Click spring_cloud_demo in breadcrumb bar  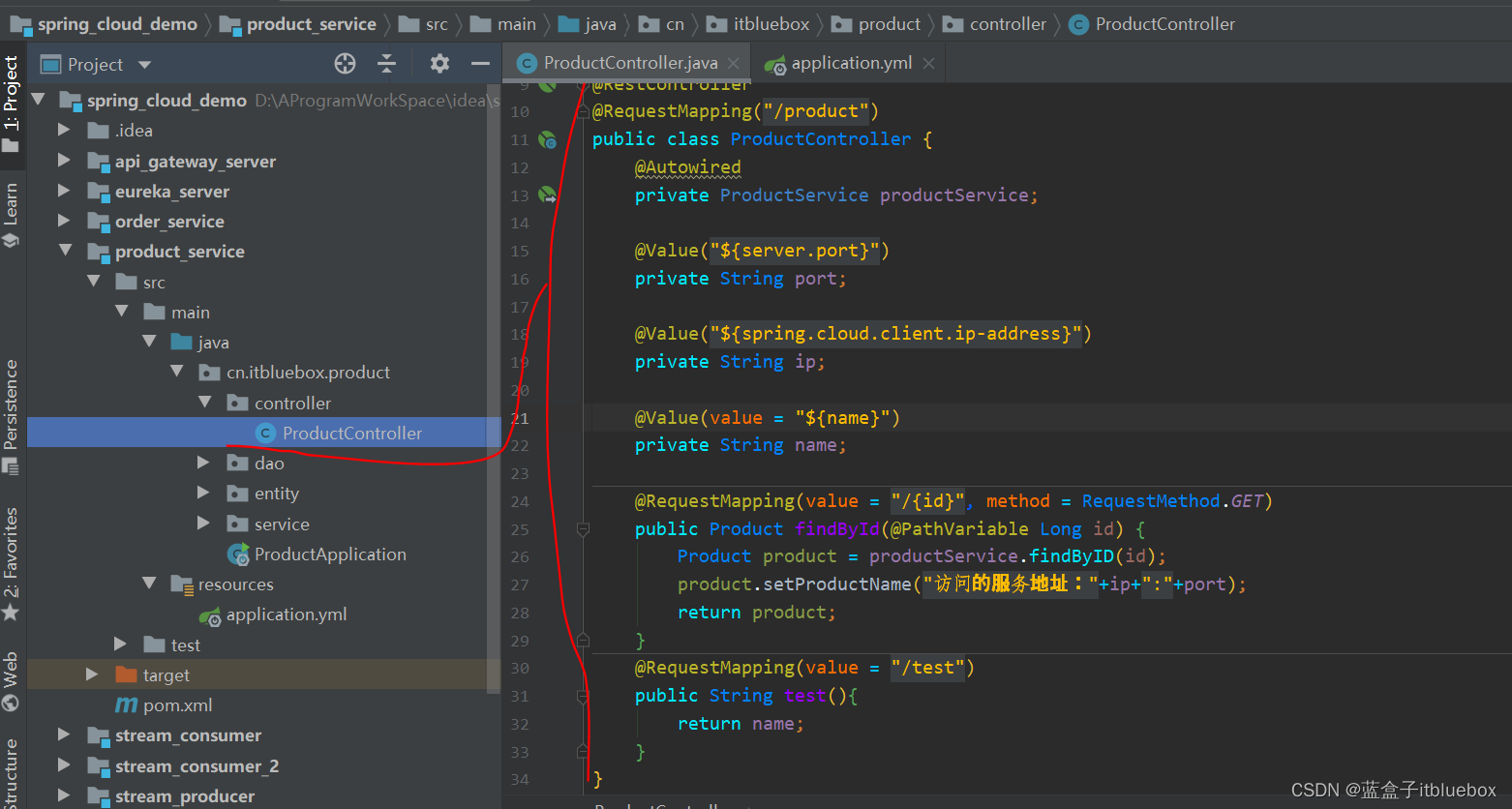(117, 24)
